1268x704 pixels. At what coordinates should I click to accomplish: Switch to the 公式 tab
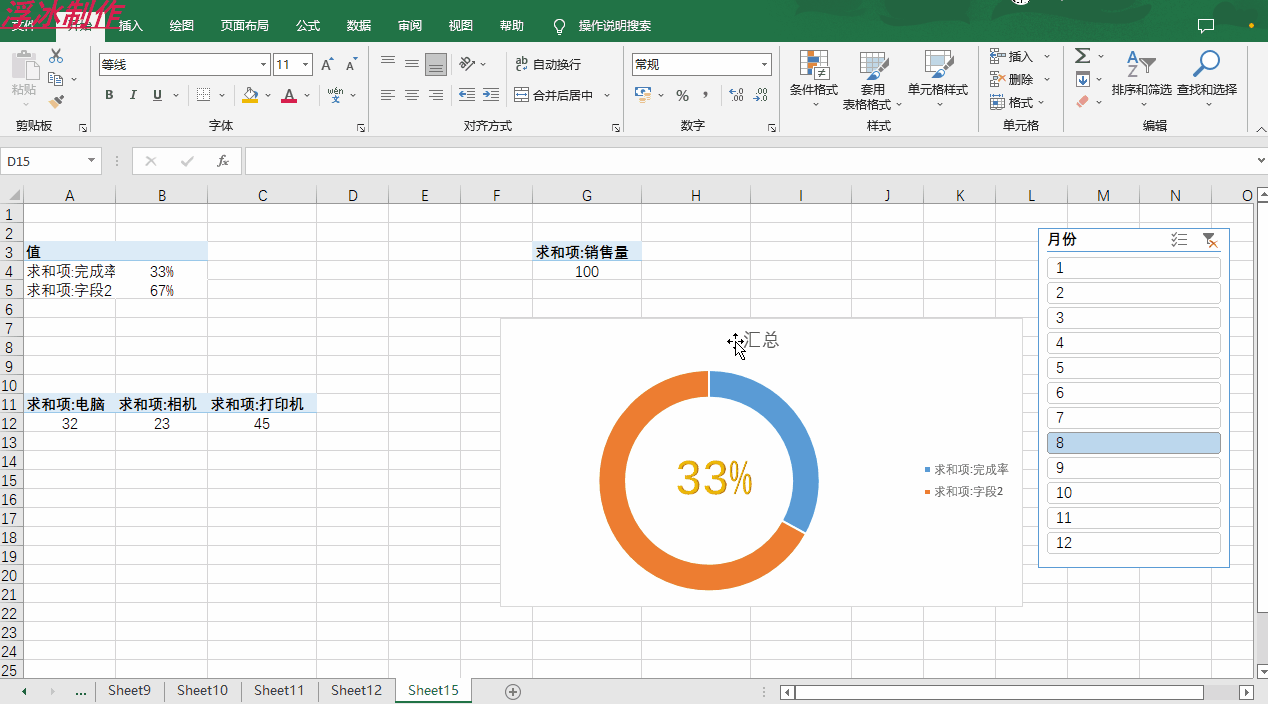click(x=308, y=26)
